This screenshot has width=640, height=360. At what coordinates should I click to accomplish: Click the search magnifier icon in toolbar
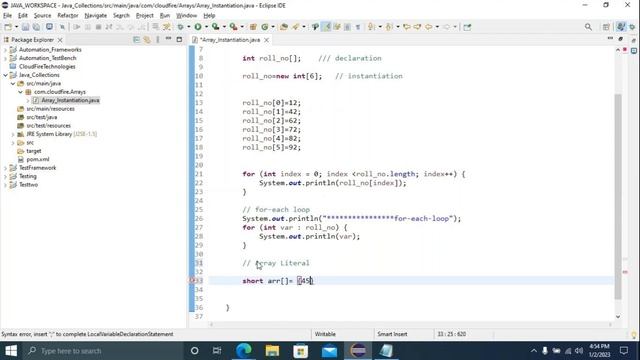(588, 27)
